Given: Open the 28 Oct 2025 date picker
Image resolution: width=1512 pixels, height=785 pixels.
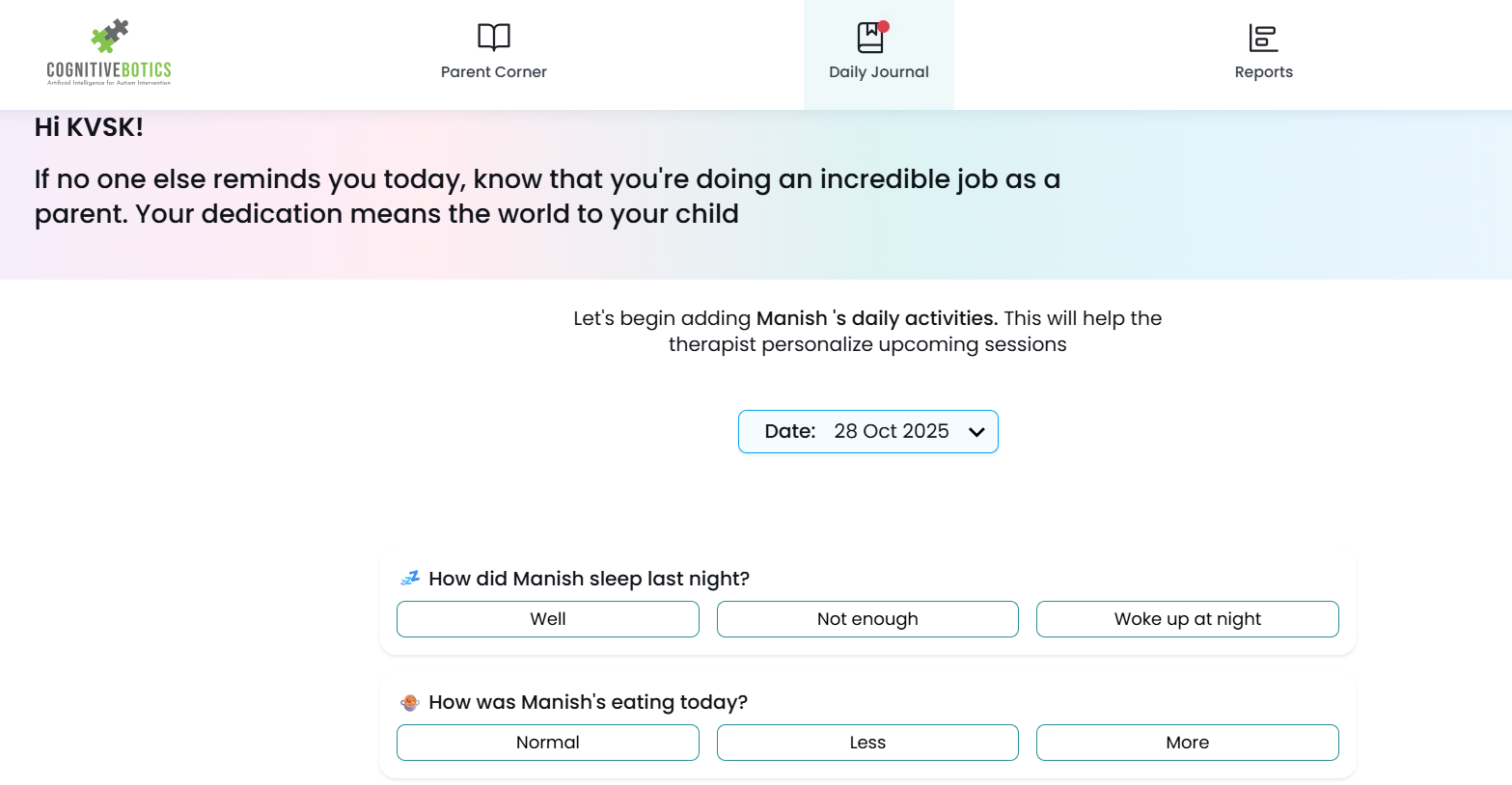Looking at the screenshot, I should (891, 431).
